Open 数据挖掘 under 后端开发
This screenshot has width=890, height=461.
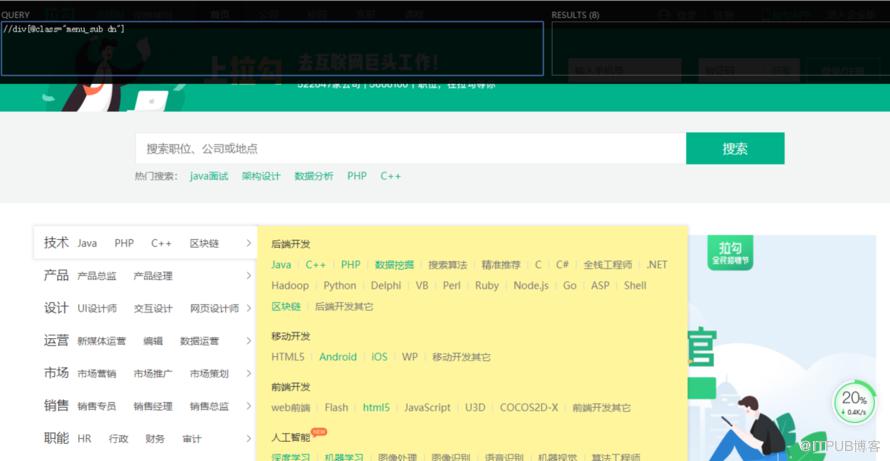394,265
